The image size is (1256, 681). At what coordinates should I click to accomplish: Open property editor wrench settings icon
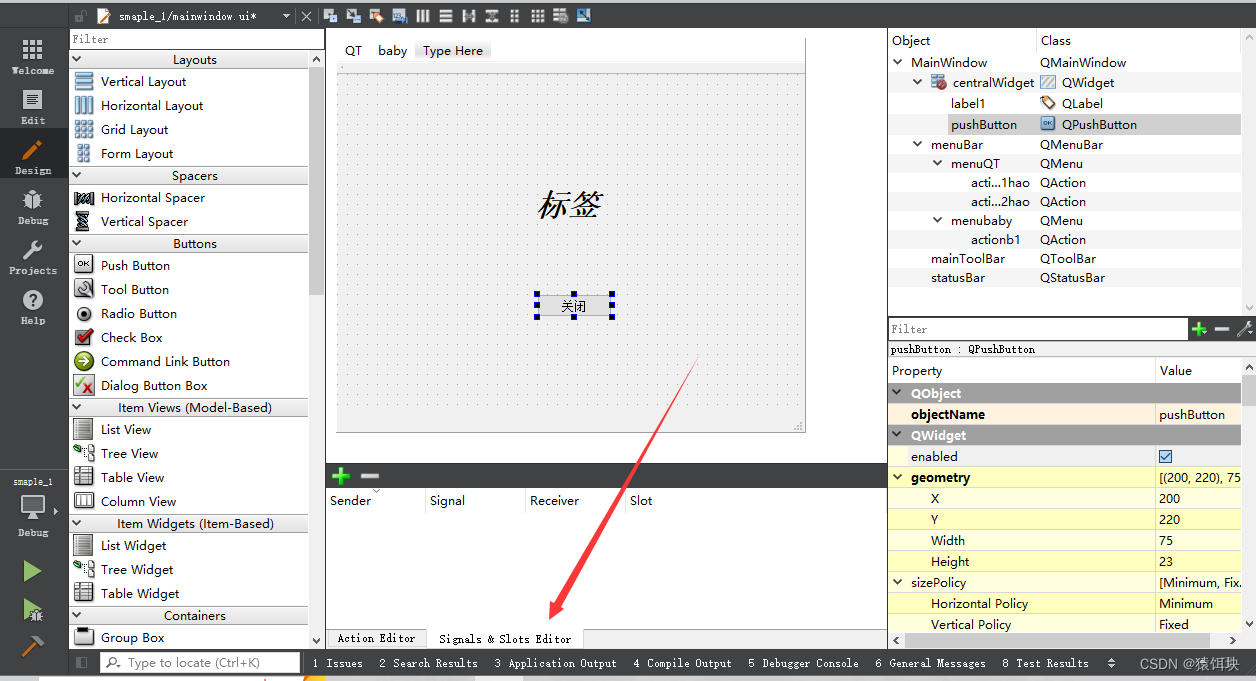(1245, 329)
